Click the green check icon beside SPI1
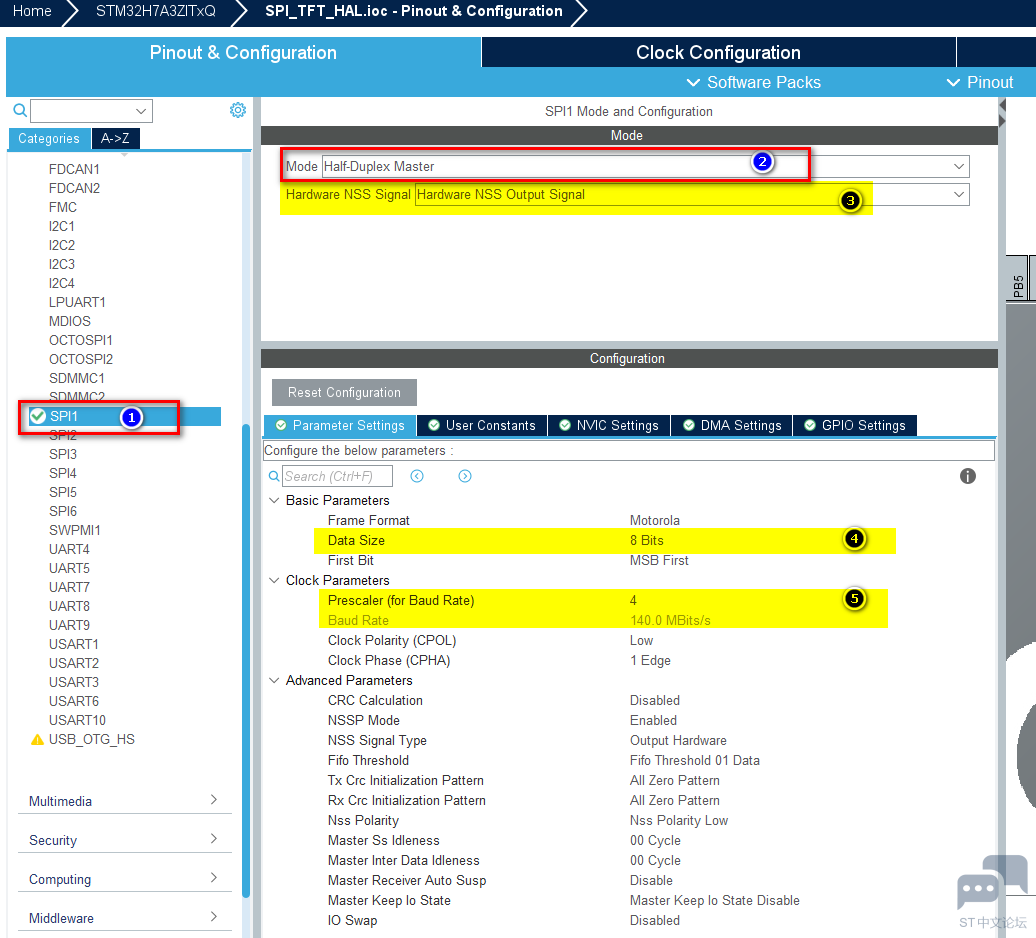This screenshot has height=938, width=1036. pyautogui.click(x=38, y=416)
